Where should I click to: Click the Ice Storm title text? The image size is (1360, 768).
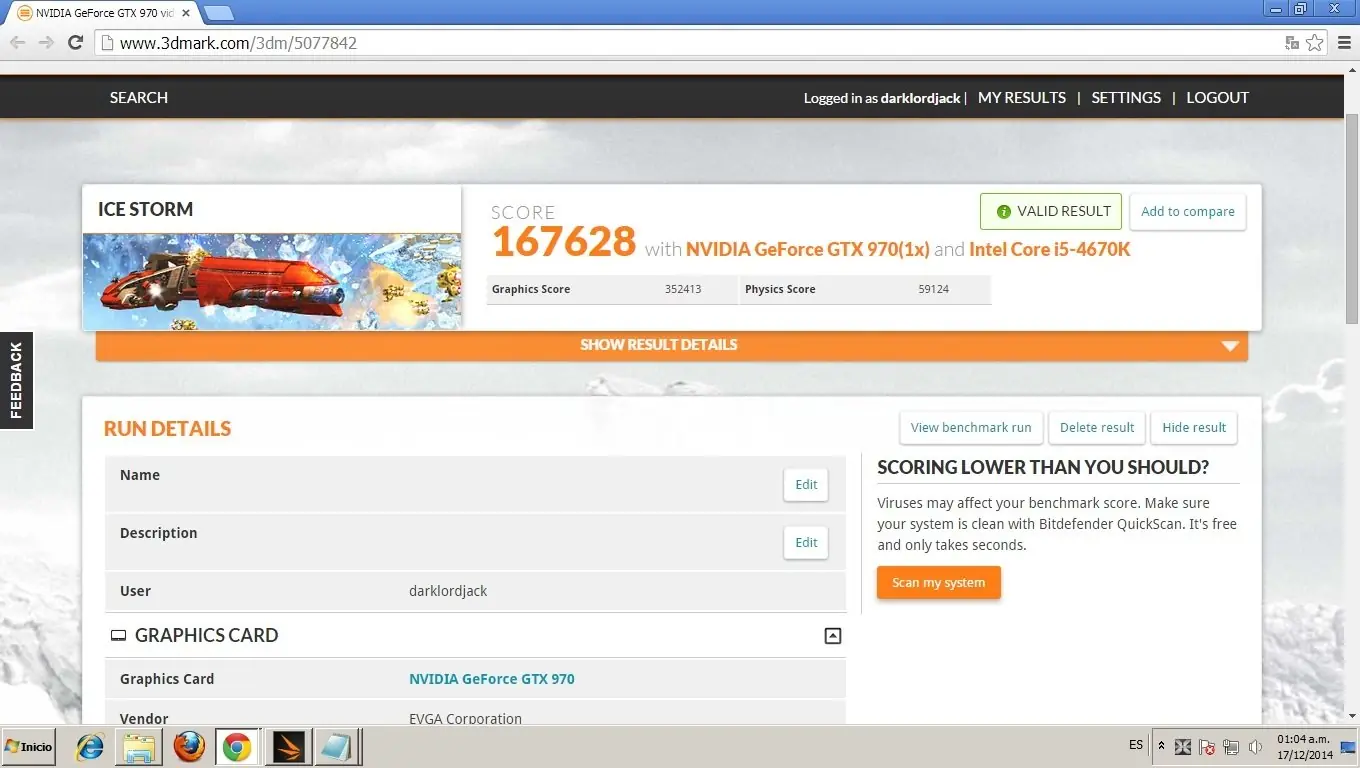tap(145, 209)
